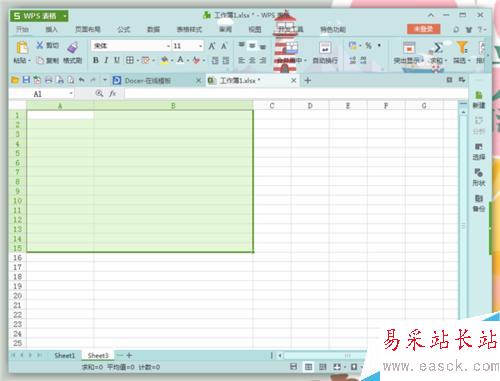Open the fill color dropdown arrow
This screenshot has height=381, width=500.
coord(172,61)
